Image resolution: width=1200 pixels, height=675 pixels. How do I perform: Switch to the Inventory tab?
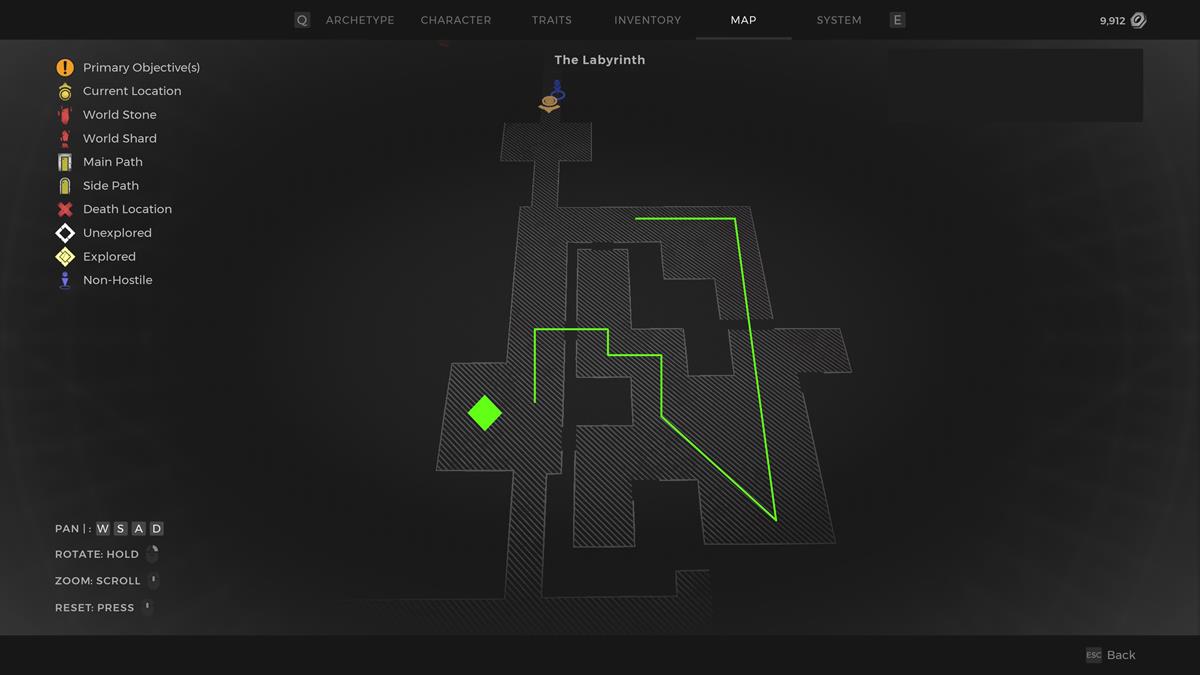point(647,20)
